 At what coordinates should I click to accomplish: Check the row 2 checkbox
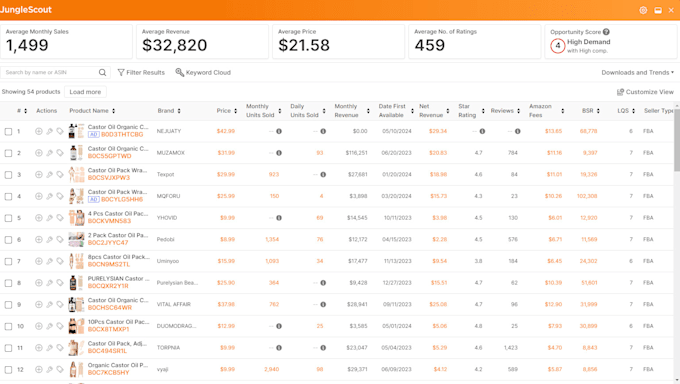[x=8, y=153]
